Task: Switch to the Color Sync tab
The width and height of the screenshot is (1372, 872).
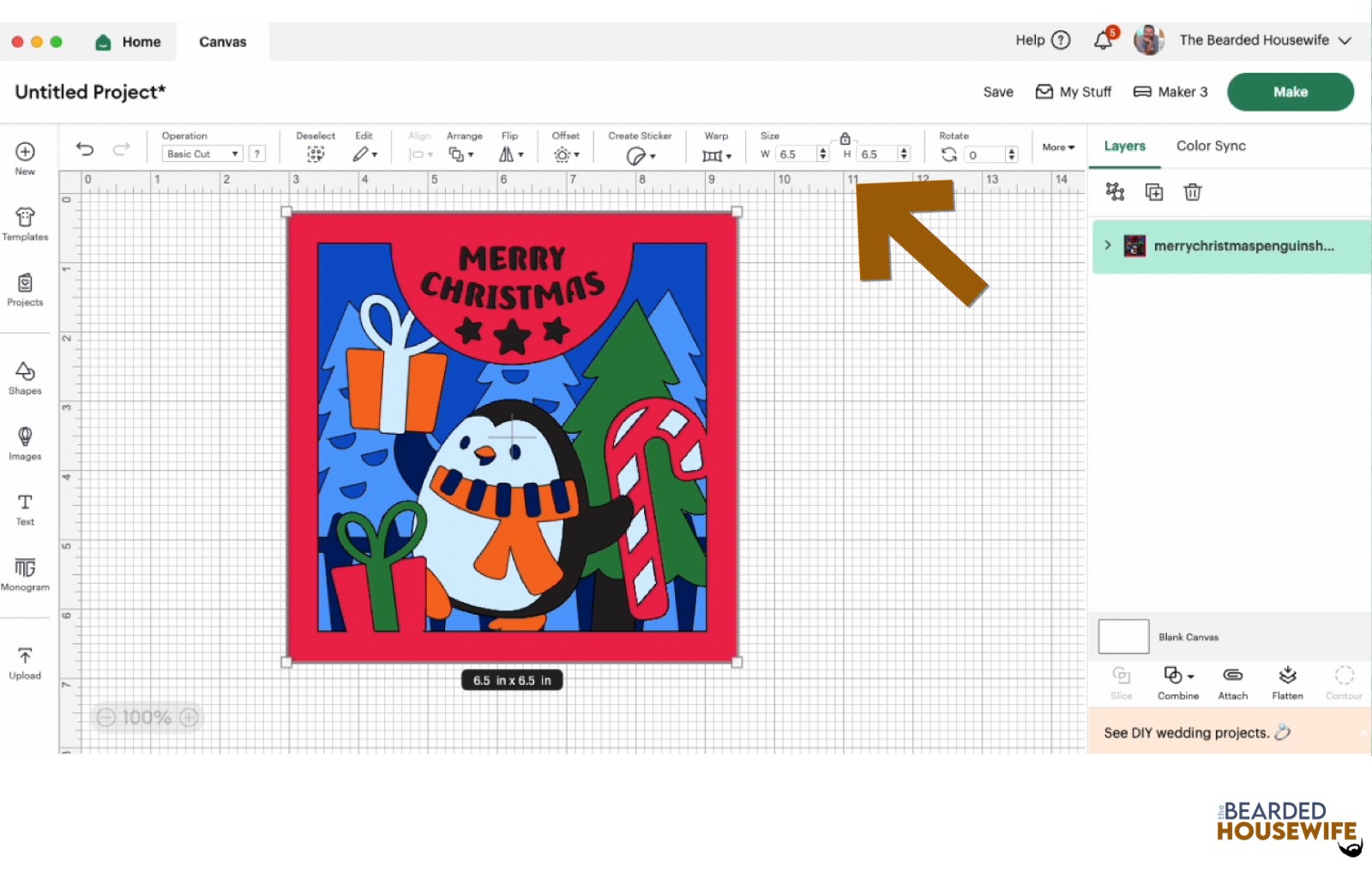Action: tap(1211, 146)
